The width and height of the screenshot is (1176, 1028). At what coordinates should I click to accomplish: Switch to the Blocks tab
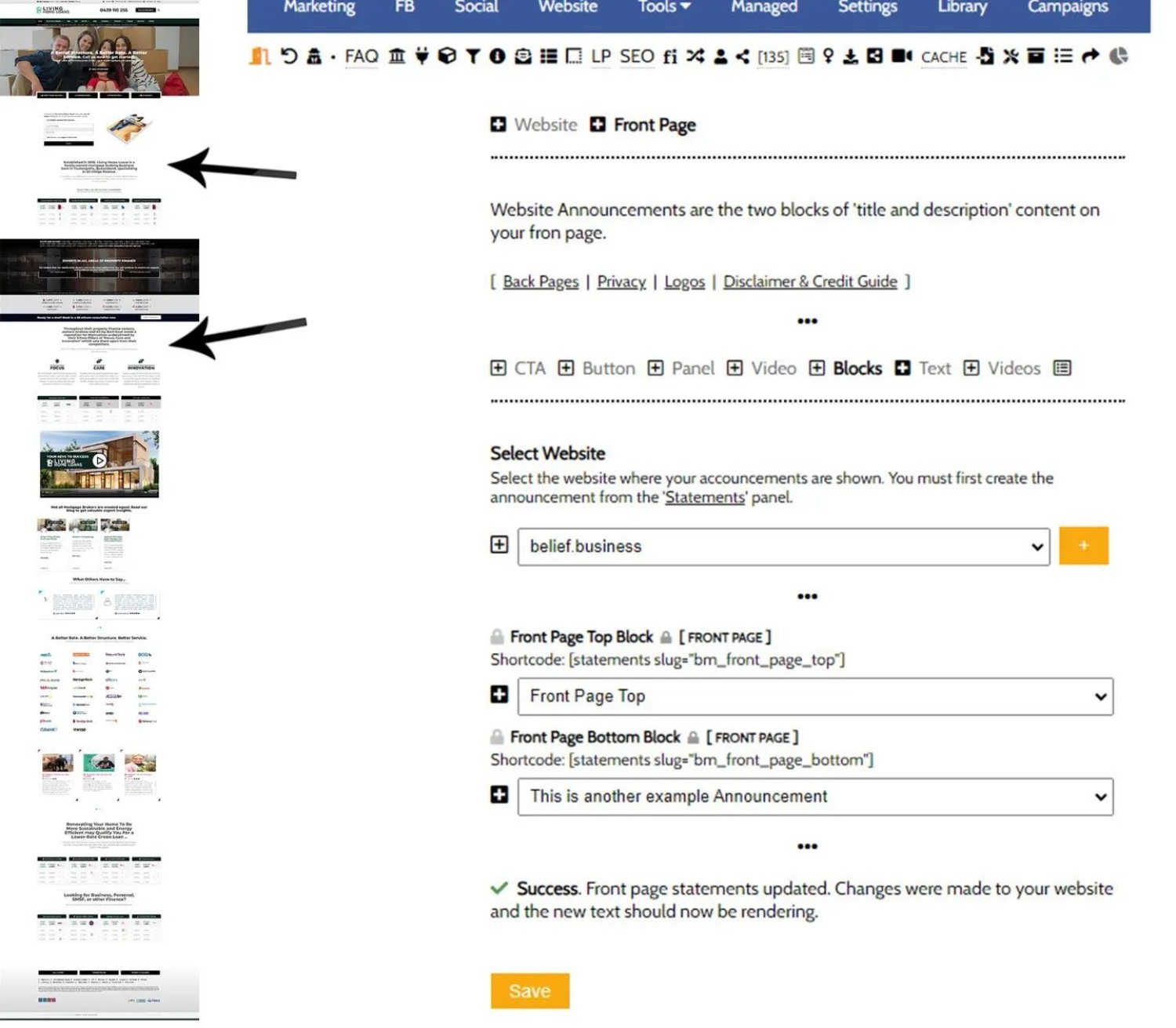coord(856,369)
